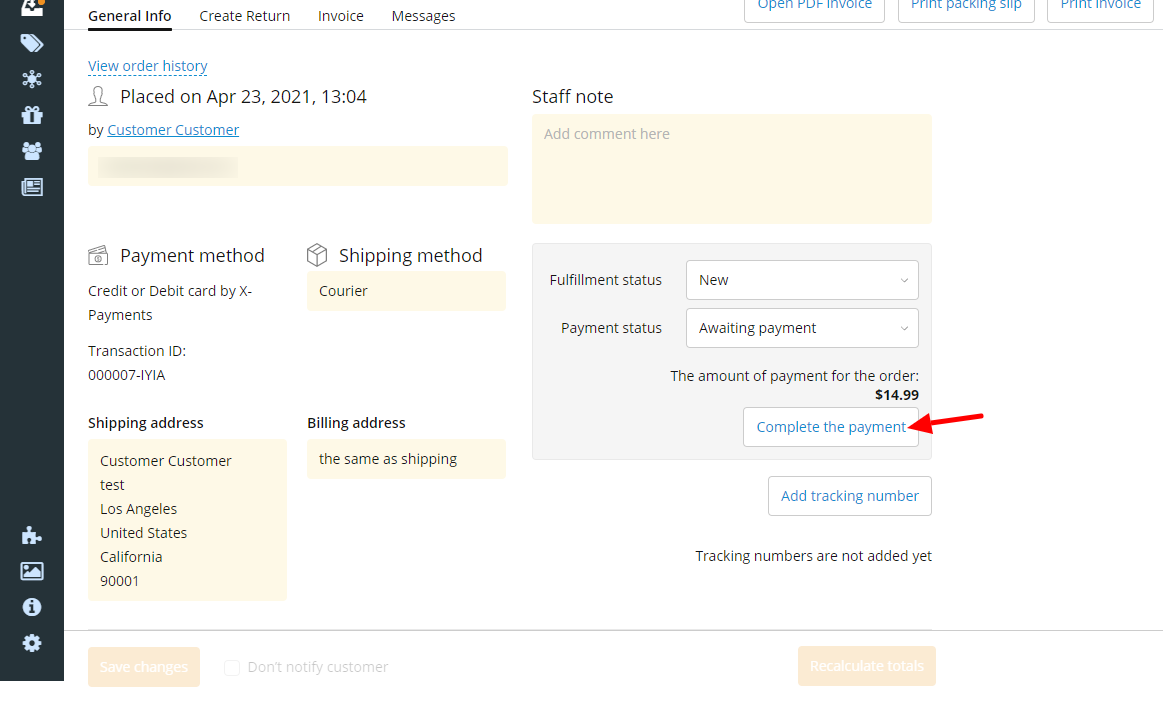This screenshot has width=1163, height=702.
Task: Open the info circle icon in the sidebar
Action: (31, 607)
